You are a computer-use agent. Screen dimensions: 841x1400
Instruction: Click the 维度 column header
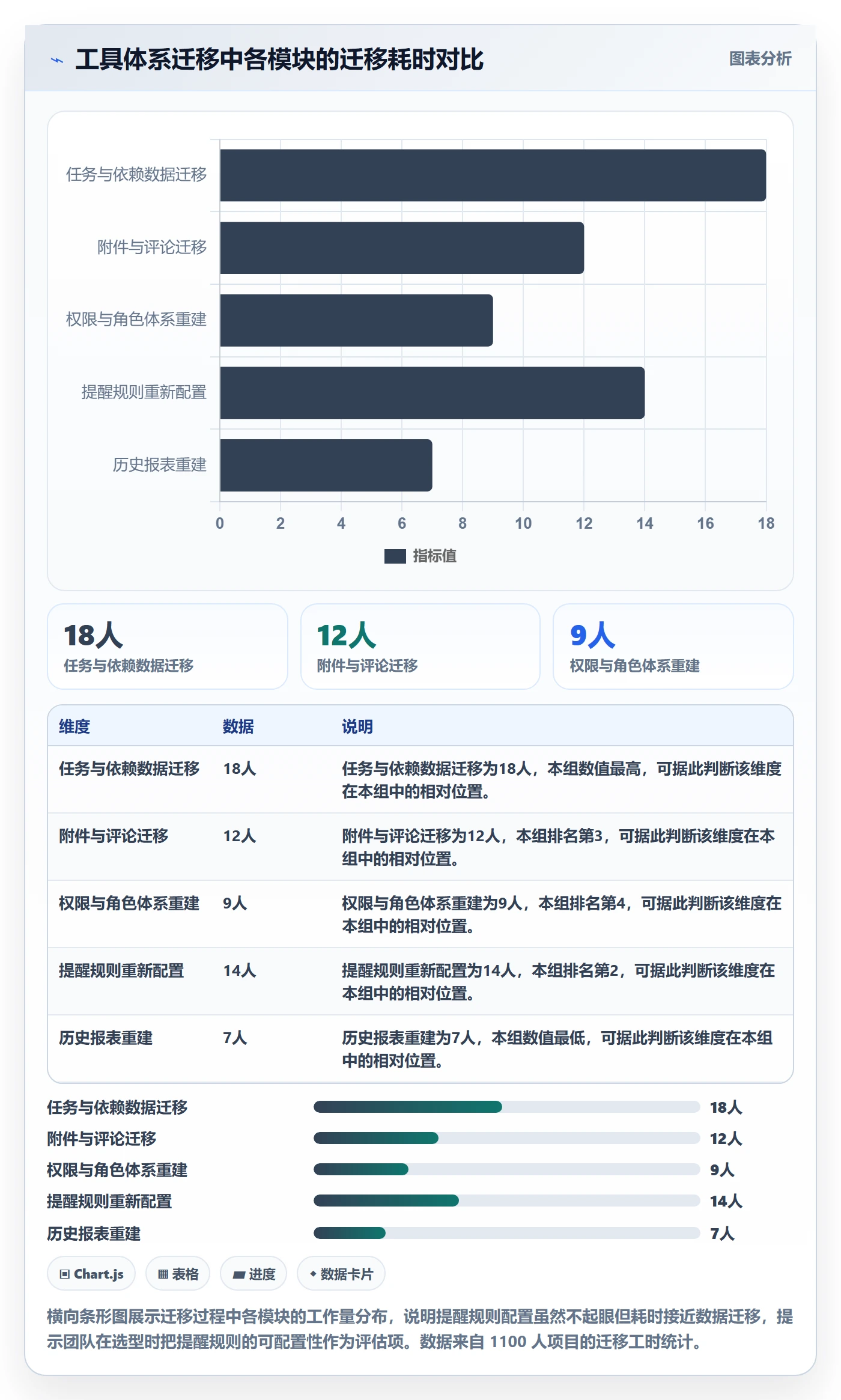pyautogui.click(x=74, y=726)
